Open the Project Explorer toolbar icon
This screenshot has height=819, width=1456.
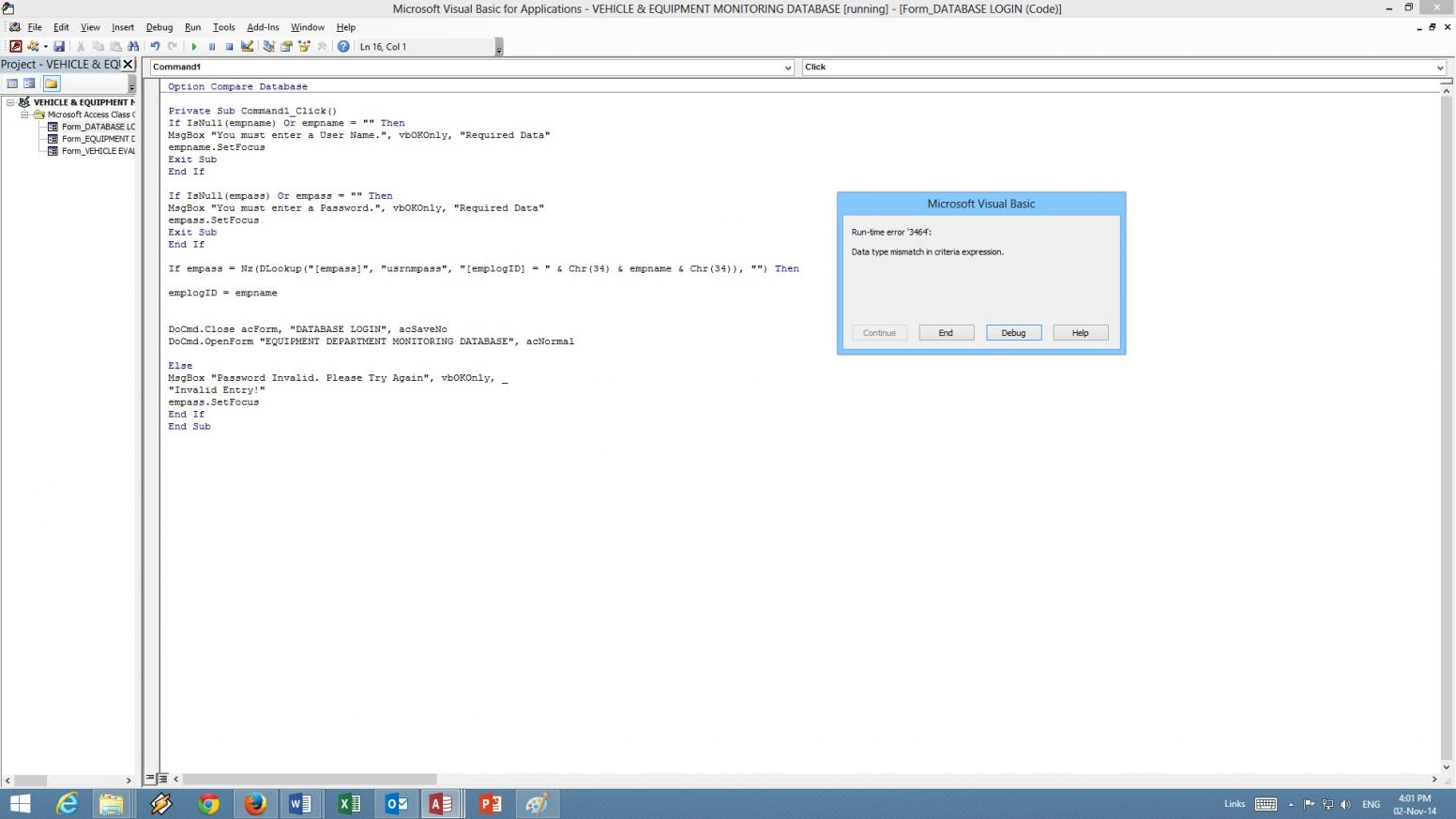pyautogui.click(x=269, y=46)
